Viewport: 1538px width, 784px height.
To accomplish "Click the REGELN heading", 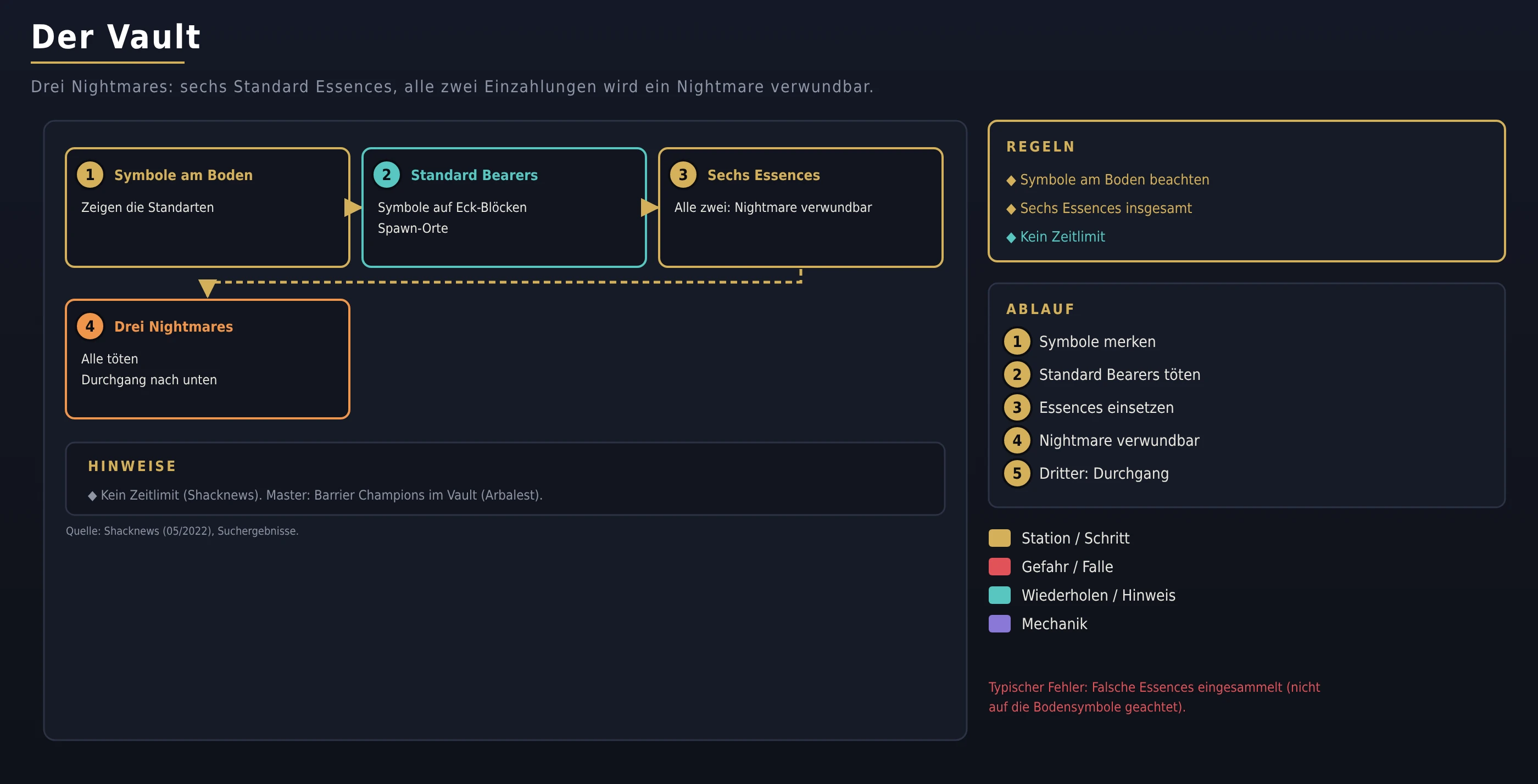I will pos(1041,147).
